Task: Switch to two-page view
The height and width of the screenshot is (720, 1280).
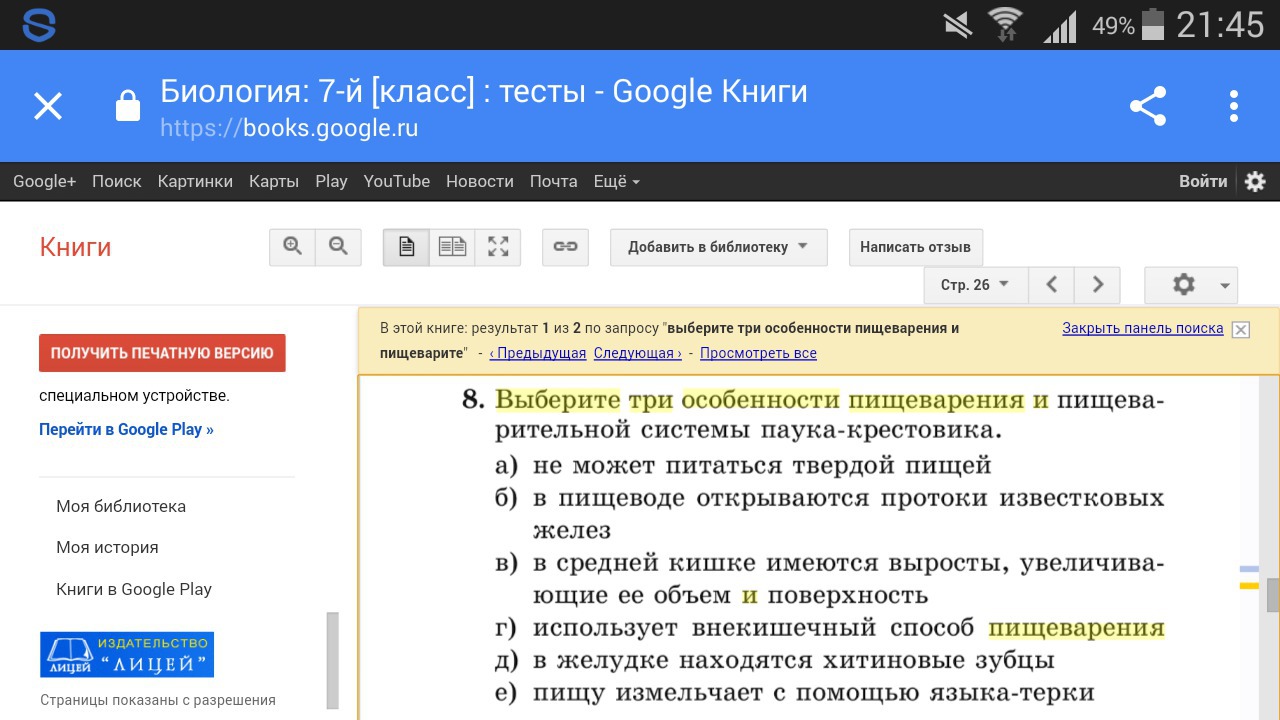Action: pos(452,247)
